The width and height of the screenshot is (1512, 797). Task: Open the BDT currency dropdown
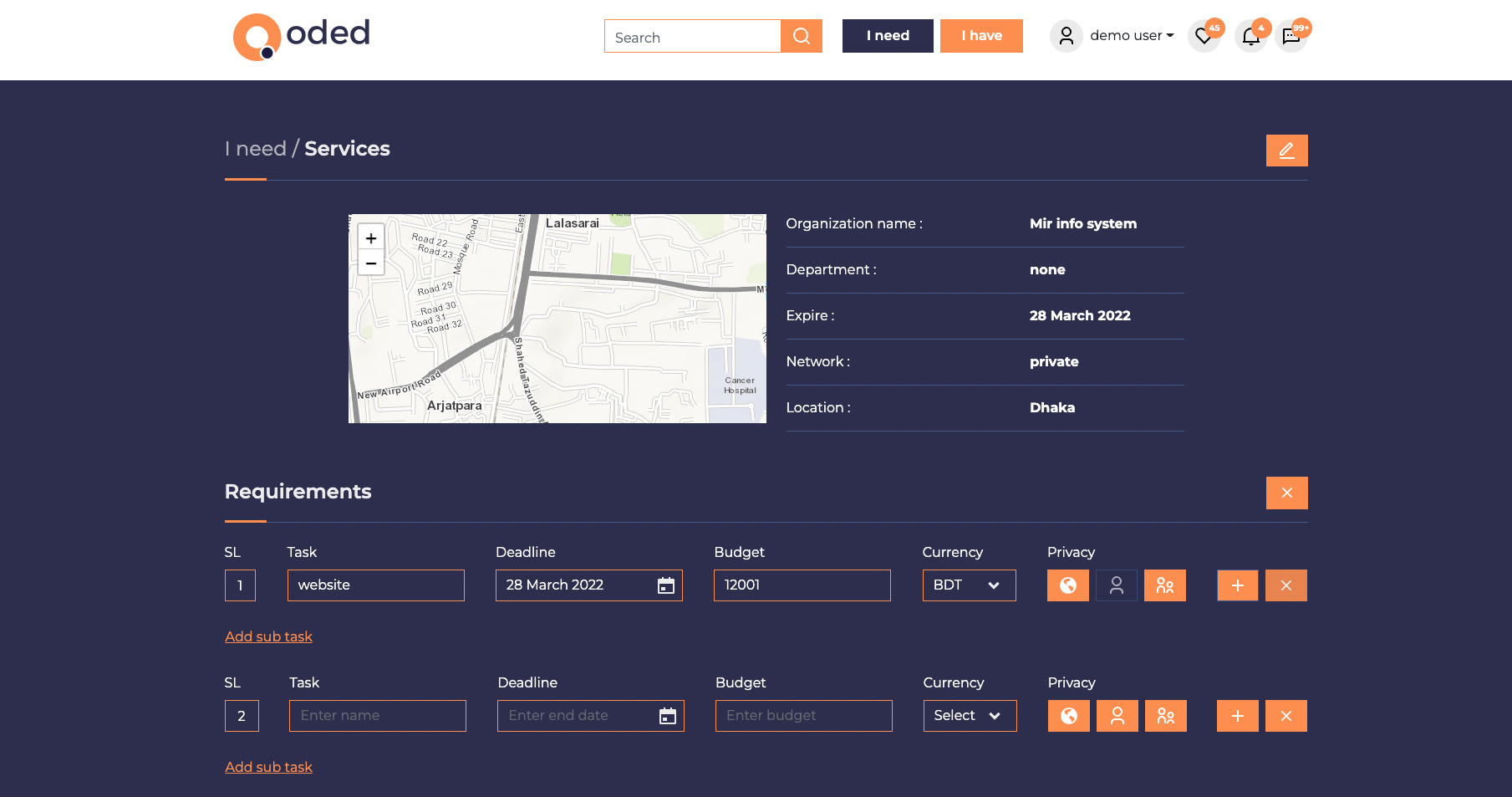click(x=969, y=585)
